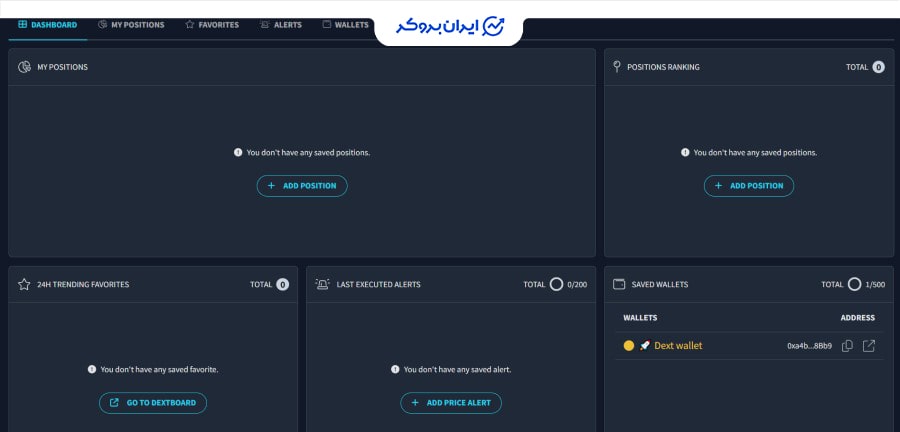Click the 24H Trending Favorites star icon
Screen dimensions: 900x432
[24, 284]
